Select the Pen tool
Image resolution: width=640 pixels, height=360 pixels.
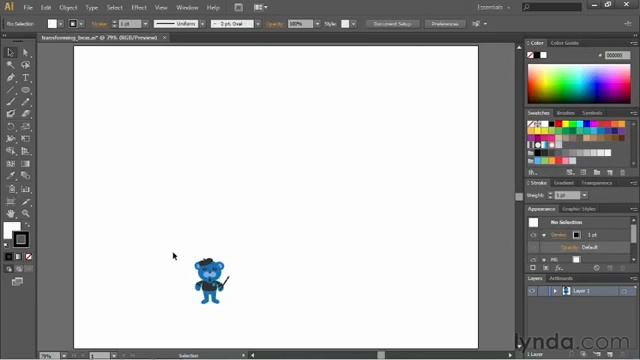click(x=11, y=78)
